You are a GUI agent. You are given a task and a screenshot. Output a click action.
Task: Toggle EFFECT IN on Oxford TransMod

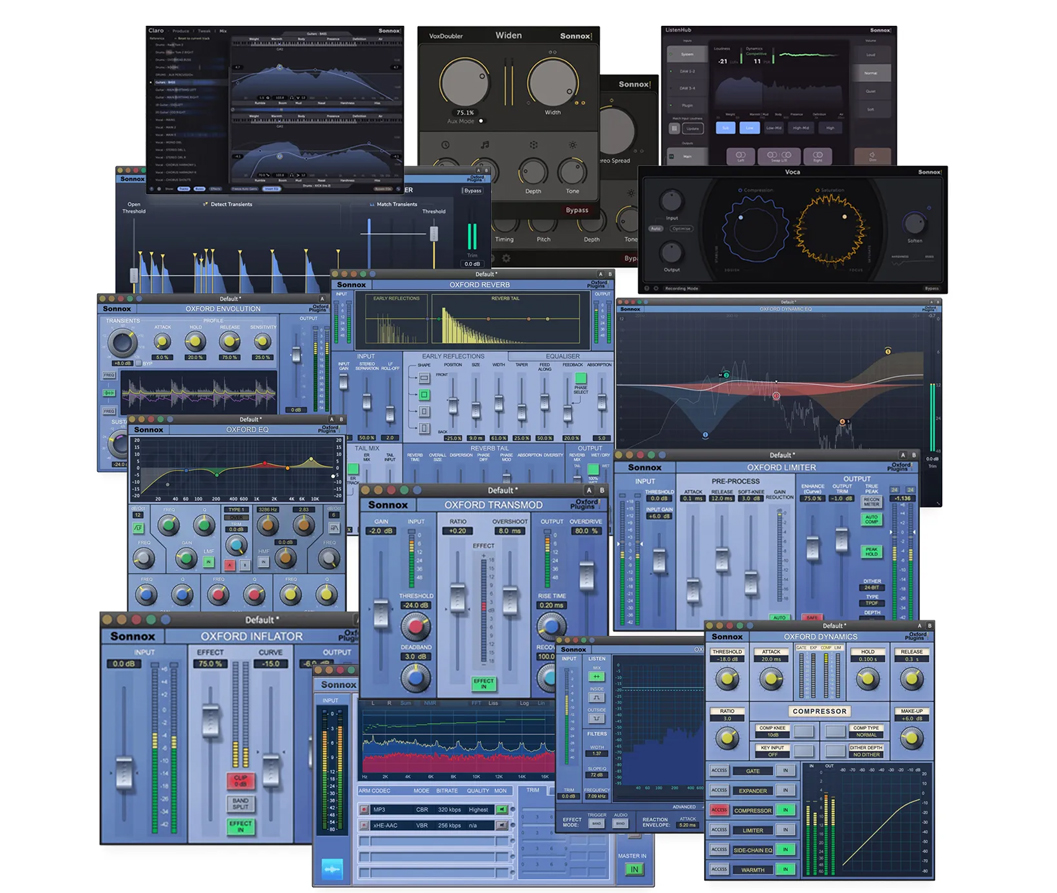pos(483,684)
